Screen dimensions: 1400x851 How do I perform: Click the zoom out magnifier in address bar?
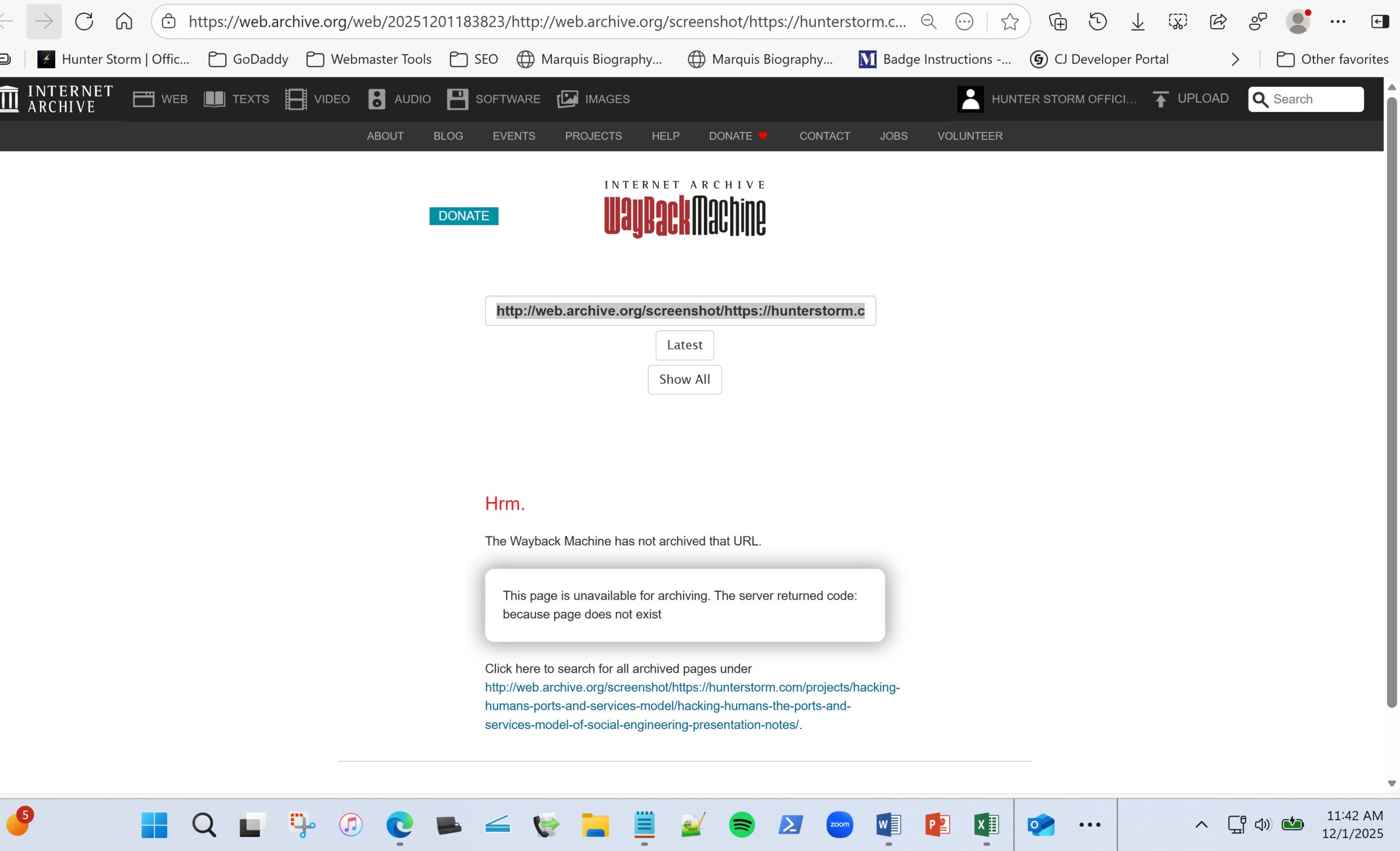[929, 21]
